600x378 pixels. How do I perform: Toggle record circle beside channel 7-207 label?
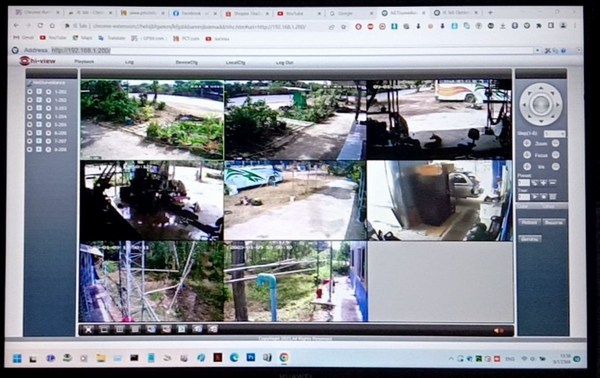point(49,141)
